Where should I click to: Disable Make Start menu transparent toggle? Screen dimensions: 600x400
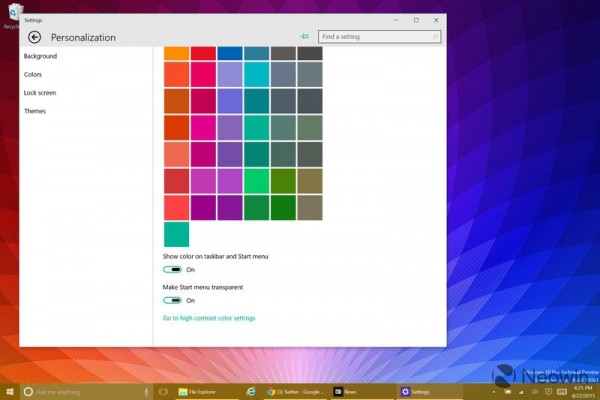[x=172, y=300]
